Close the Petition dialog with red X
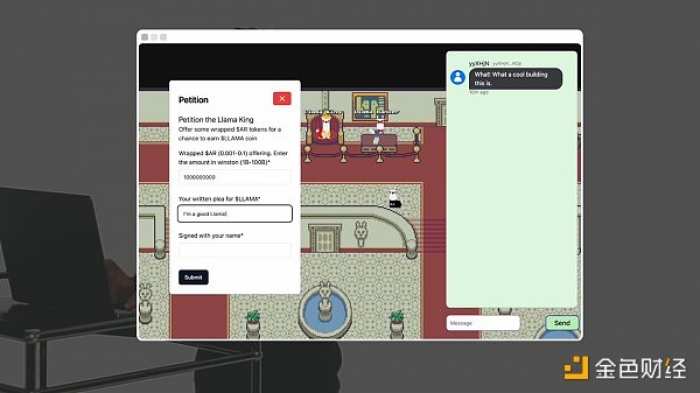 [x=282, y=99]
